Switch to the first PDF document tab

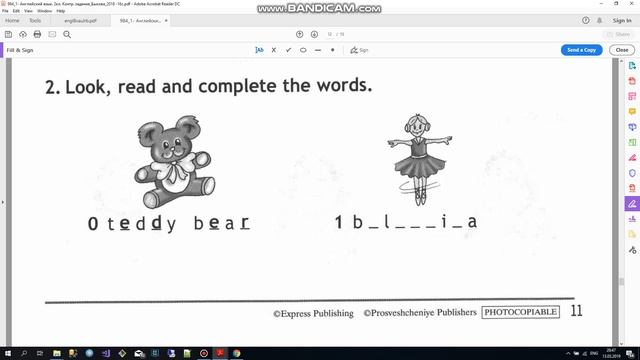click(x=80, y=20)
